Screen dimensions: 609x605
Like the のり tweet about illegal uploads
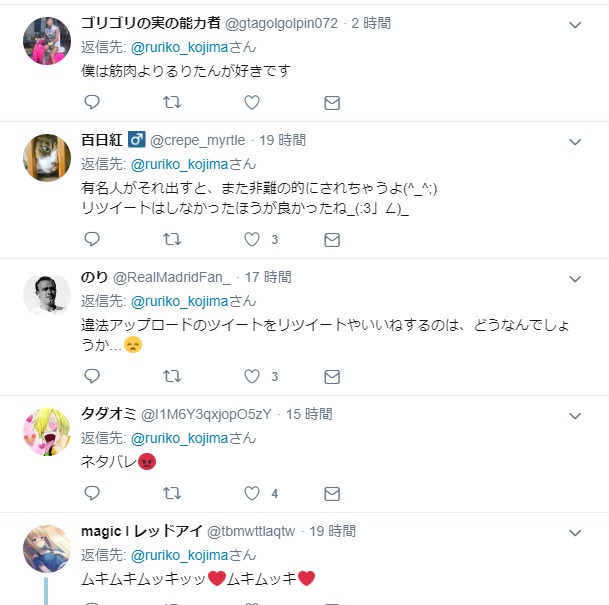click(x=252, y=376)
